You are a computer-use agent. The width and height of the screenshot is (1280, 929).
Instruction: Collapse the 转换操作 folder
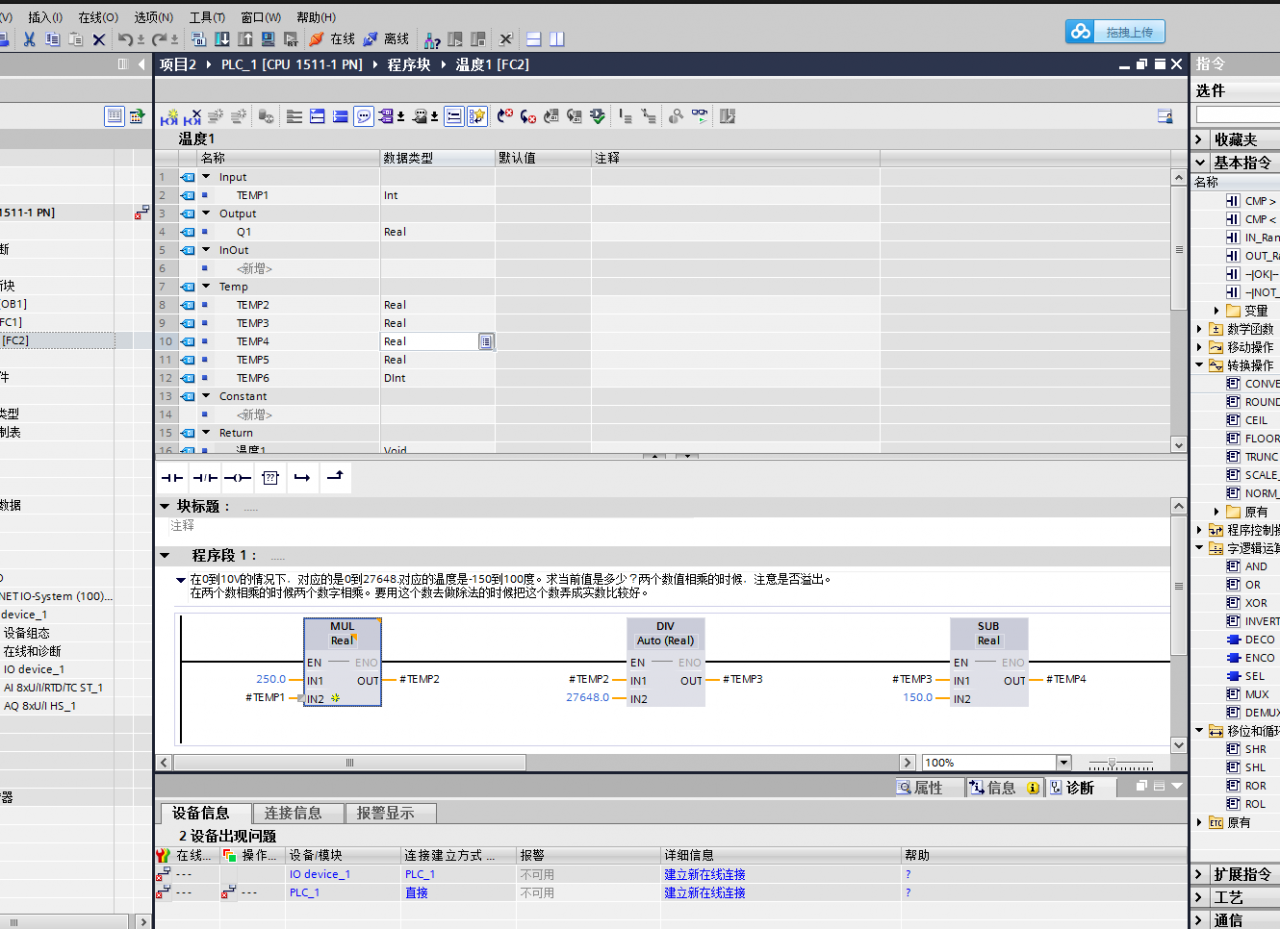point(1200,365)
